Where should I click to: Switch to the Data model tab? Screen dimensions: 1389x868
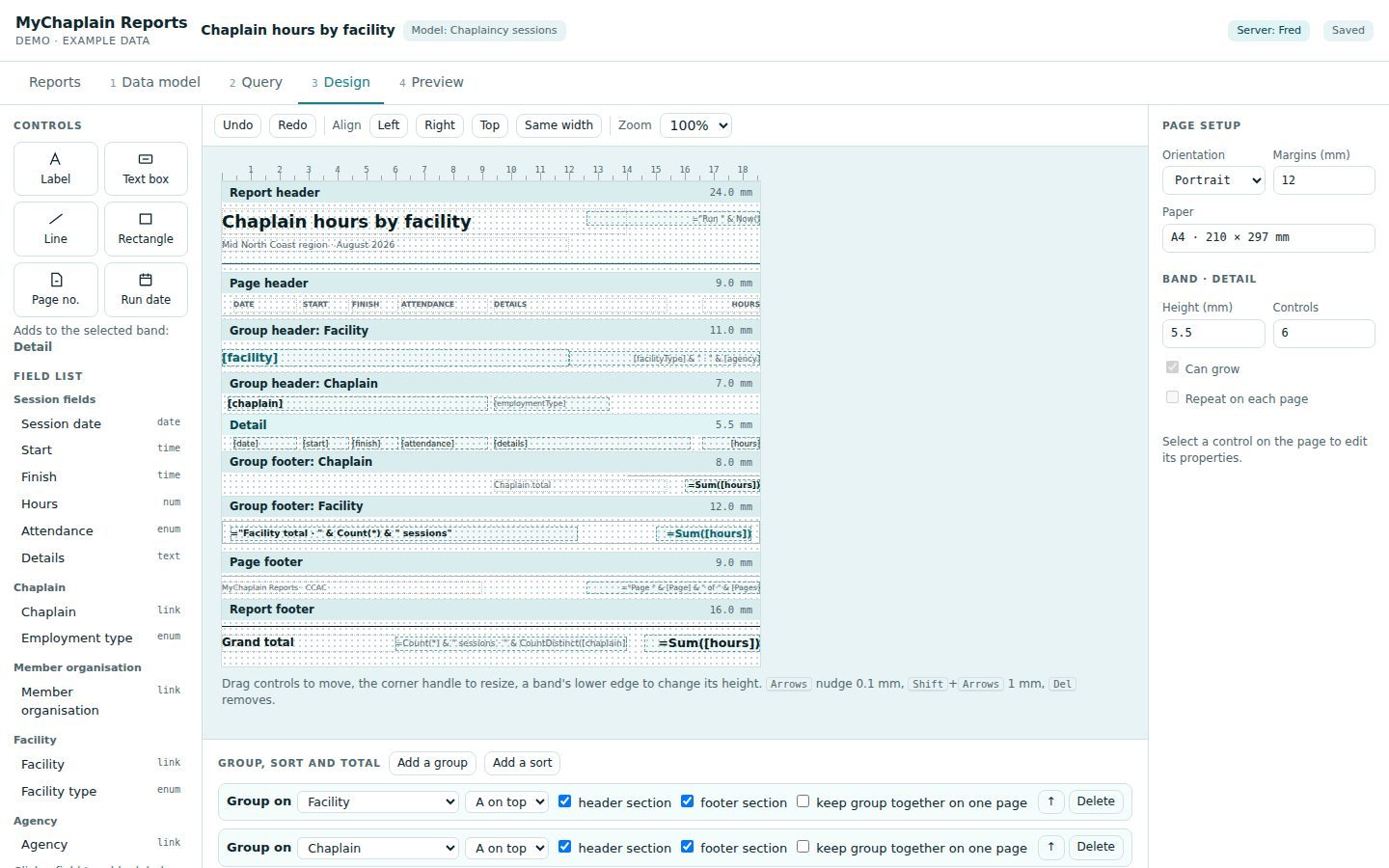155,82
